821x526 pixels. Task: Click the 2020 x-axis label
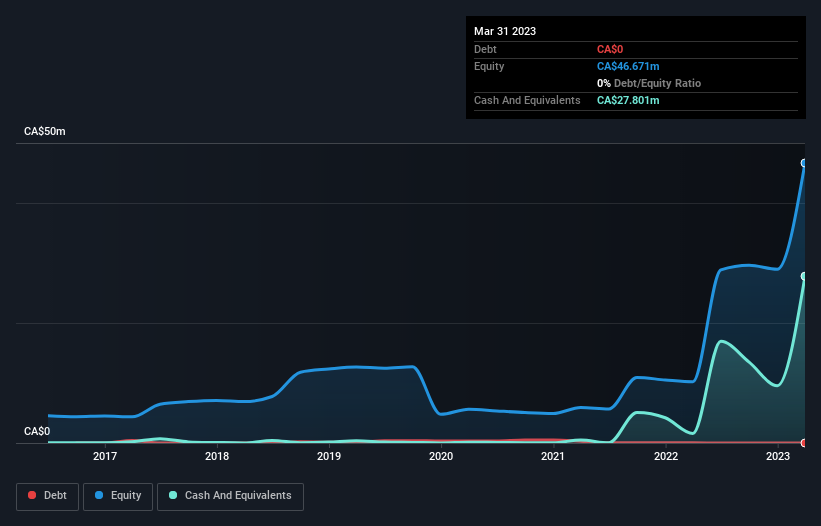[x=441, y=456]
